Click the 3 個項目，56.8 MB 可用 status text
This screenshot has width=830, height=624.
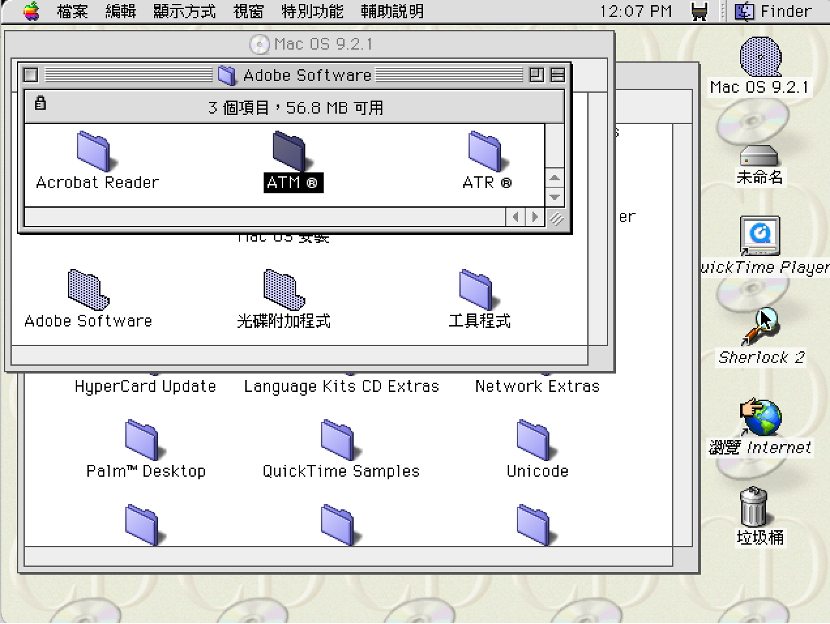click(295, 108)
